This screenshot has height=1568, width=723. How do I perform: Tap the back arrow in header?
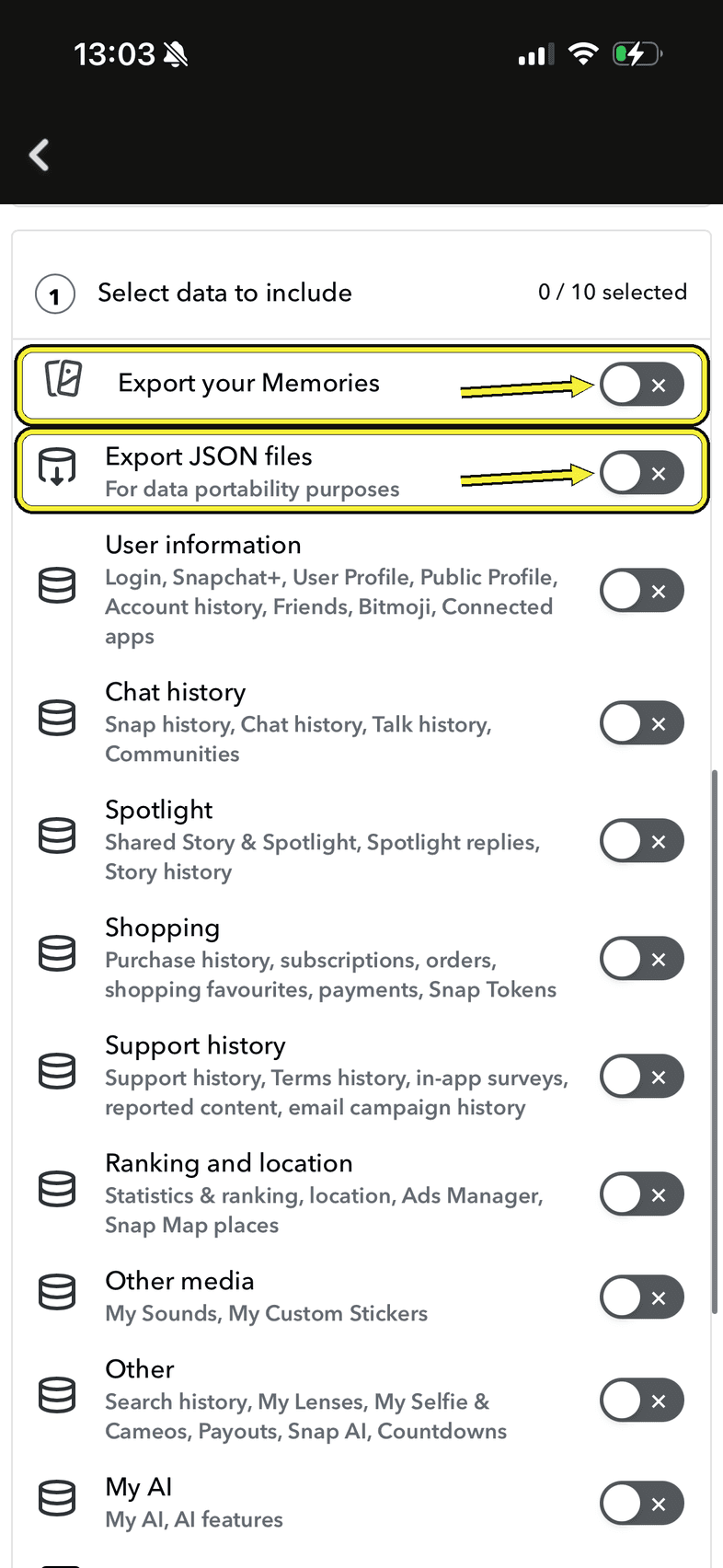coord(40,155)
